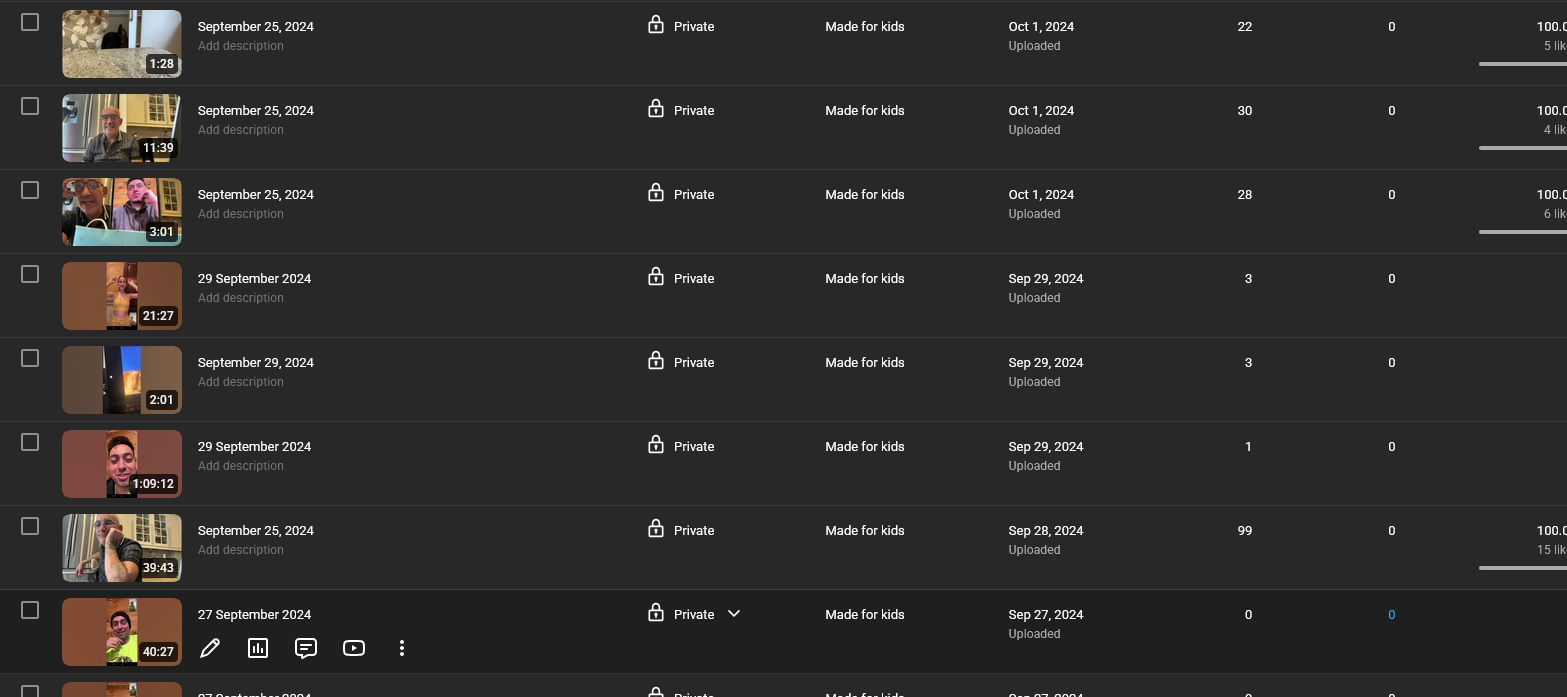Click the lock icon on the 21:27 video row

656,277
